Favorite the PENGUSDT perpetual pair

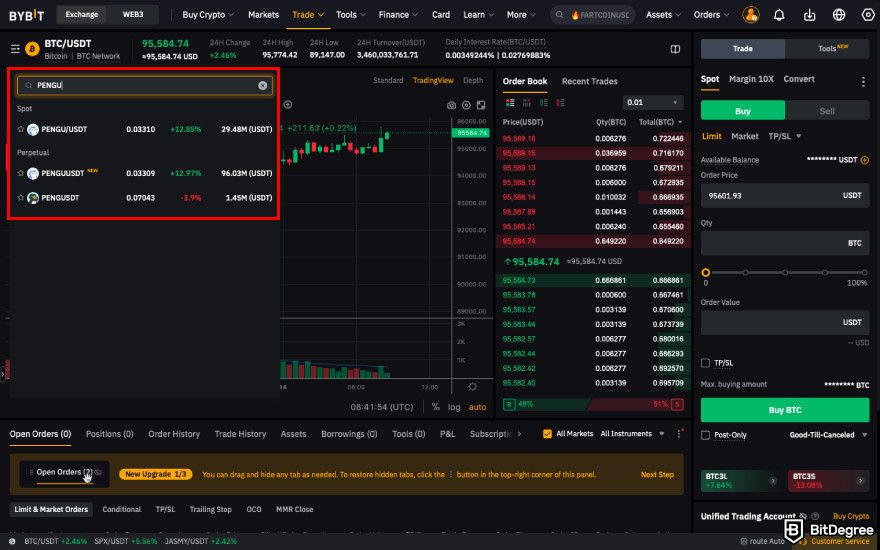point(21,198)
